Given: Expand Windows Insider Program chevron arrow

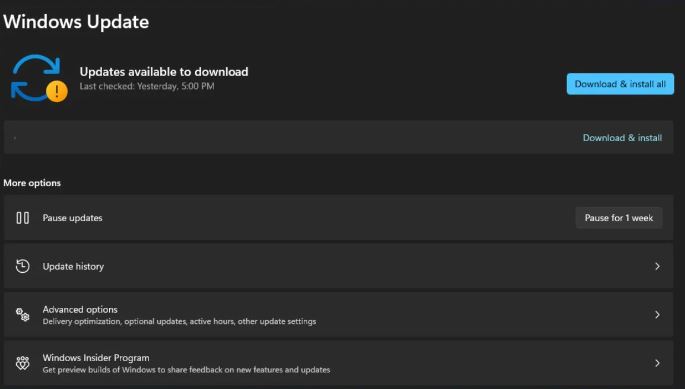Looking at the screenshot, I should 657,363.
